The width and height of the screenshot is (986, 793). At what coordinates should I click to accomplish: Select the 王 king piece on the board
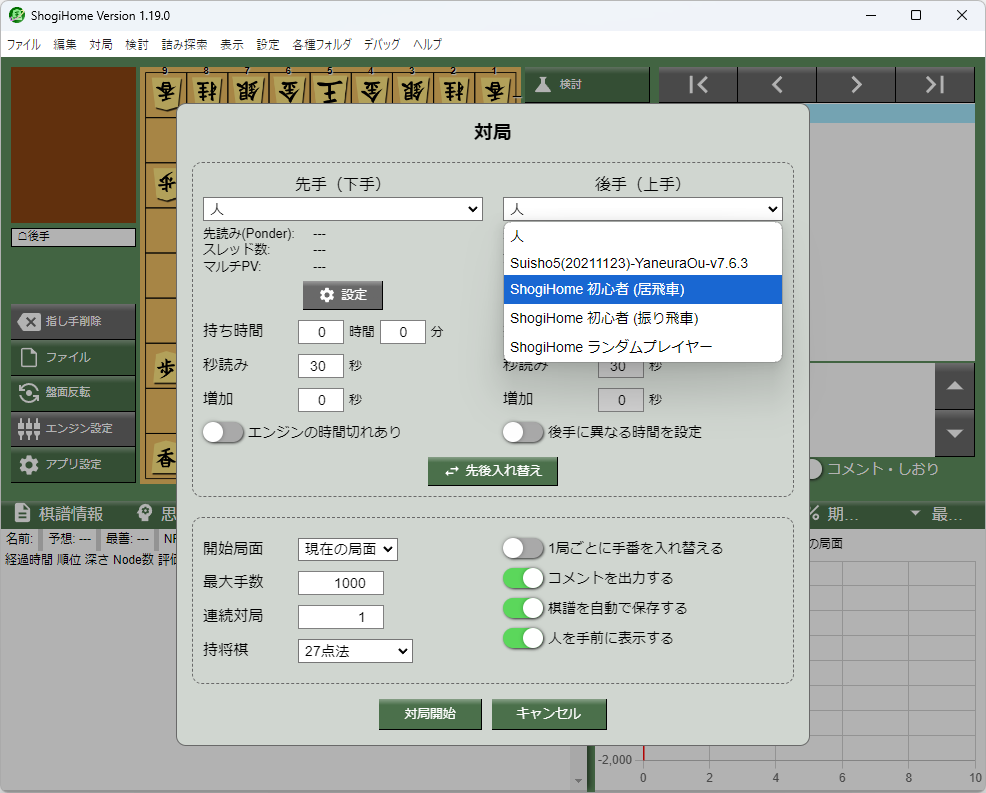(x=330, y=92)
